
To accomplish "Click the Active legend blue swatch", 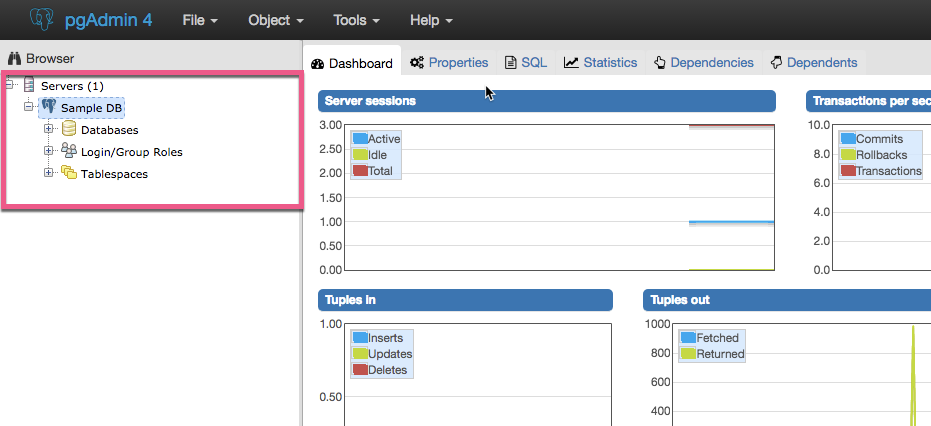I will tap(360, 138).
